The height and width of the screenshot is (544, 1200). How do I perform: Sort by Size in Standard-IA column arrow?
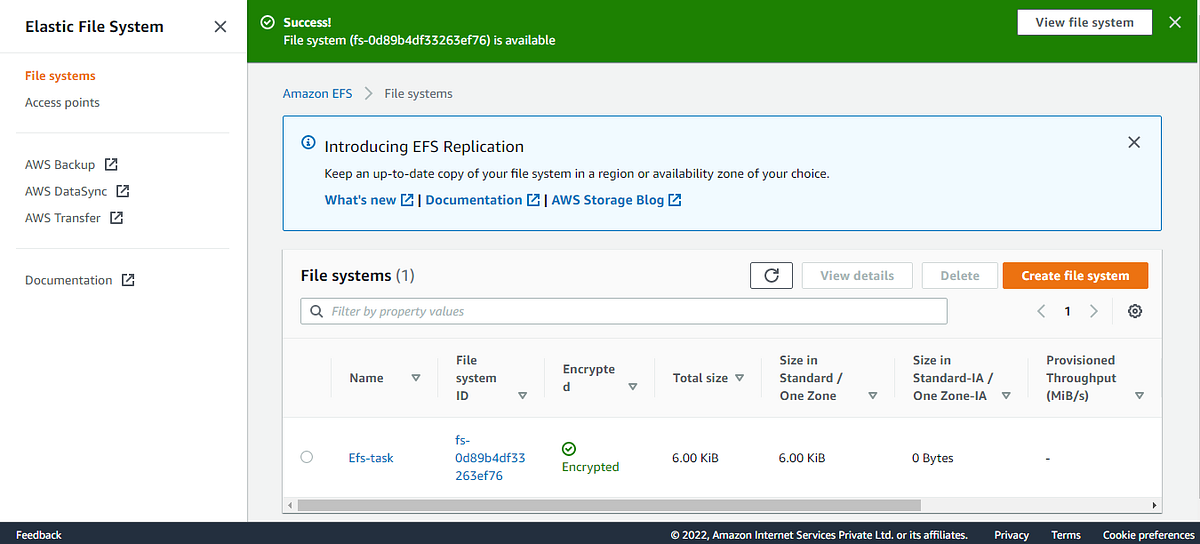[1006, 396]
